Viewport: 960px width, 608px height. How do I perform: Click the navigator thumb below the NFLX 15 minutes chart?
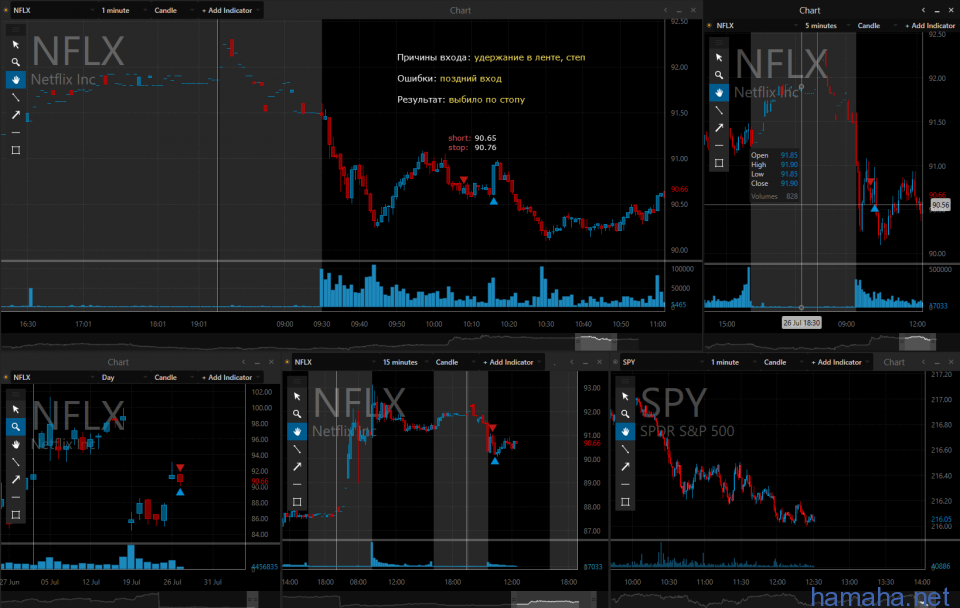(x=552, y=601)
